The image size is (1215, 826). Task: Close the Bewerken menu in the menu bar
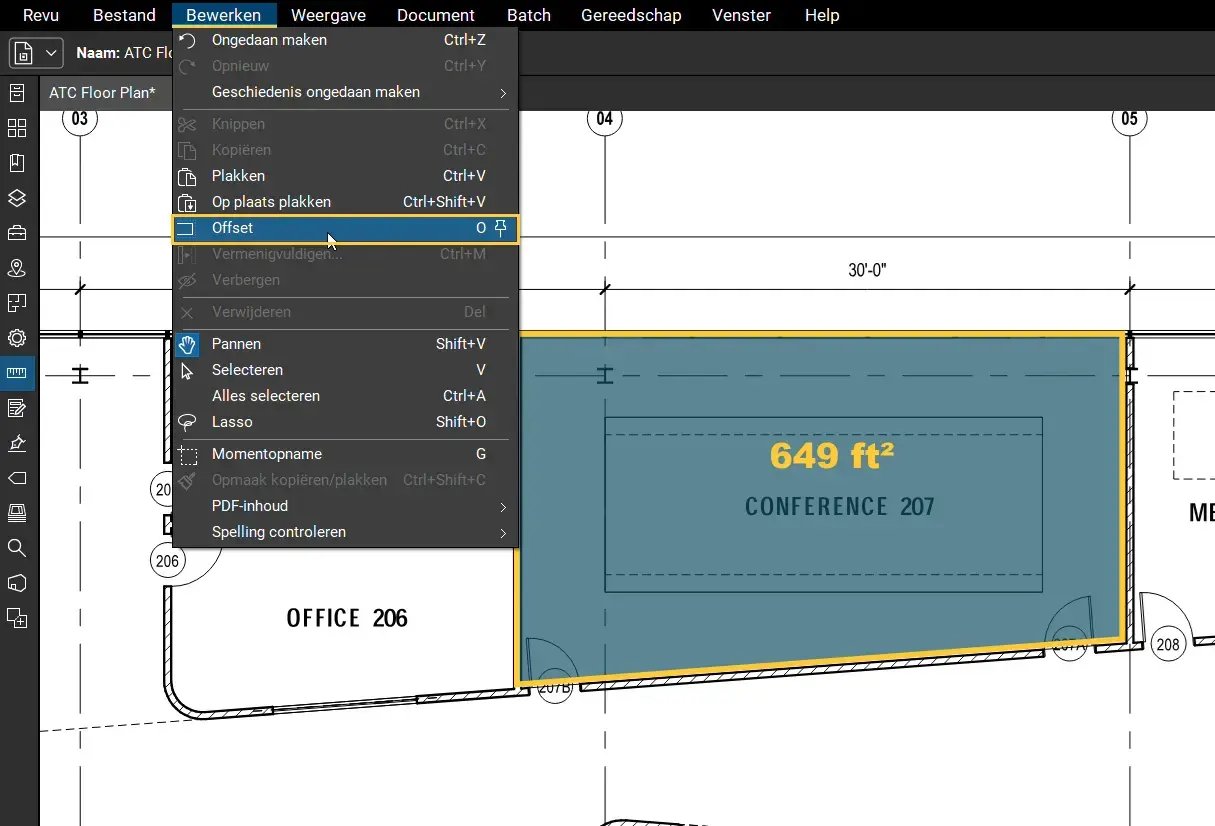pyautogui.click(x=223, y=15)
